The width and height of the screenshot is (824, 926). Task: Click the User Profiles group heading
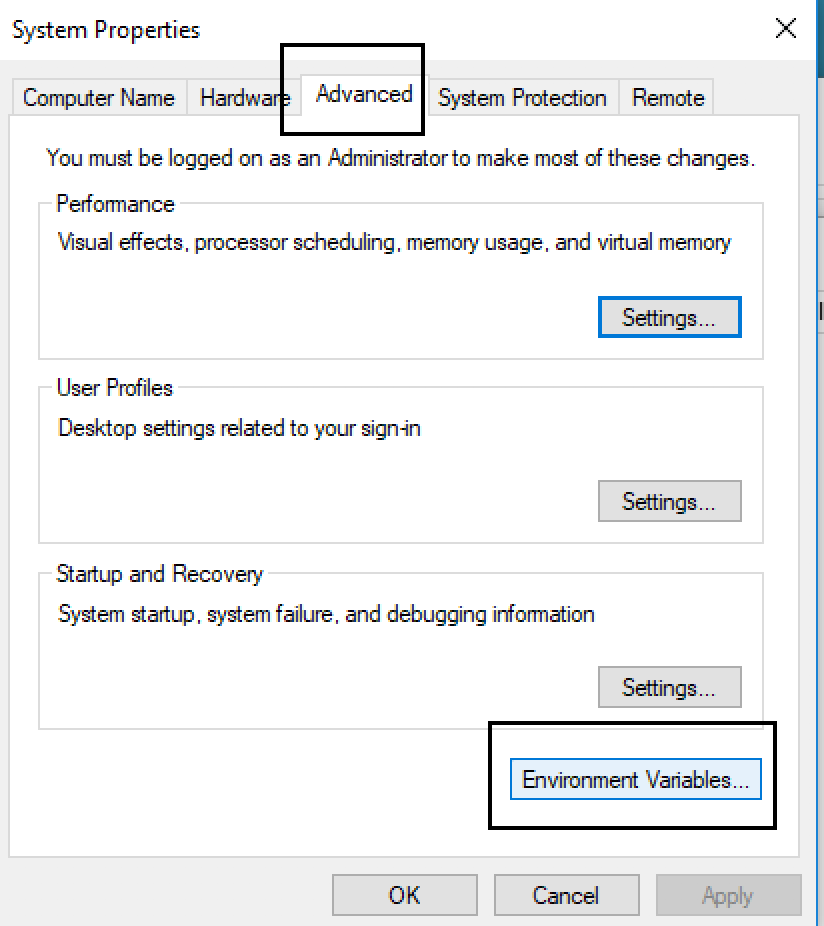tap(114, 388)
